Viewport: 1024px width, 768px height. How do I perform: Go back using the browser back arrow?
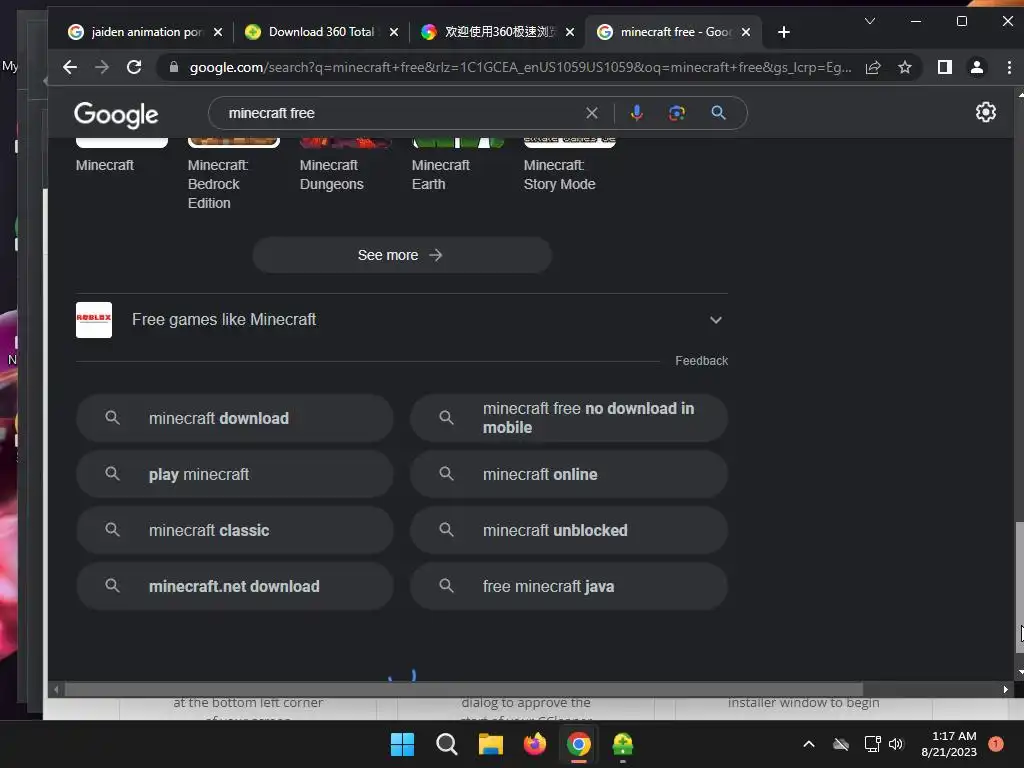coord(70,67)
